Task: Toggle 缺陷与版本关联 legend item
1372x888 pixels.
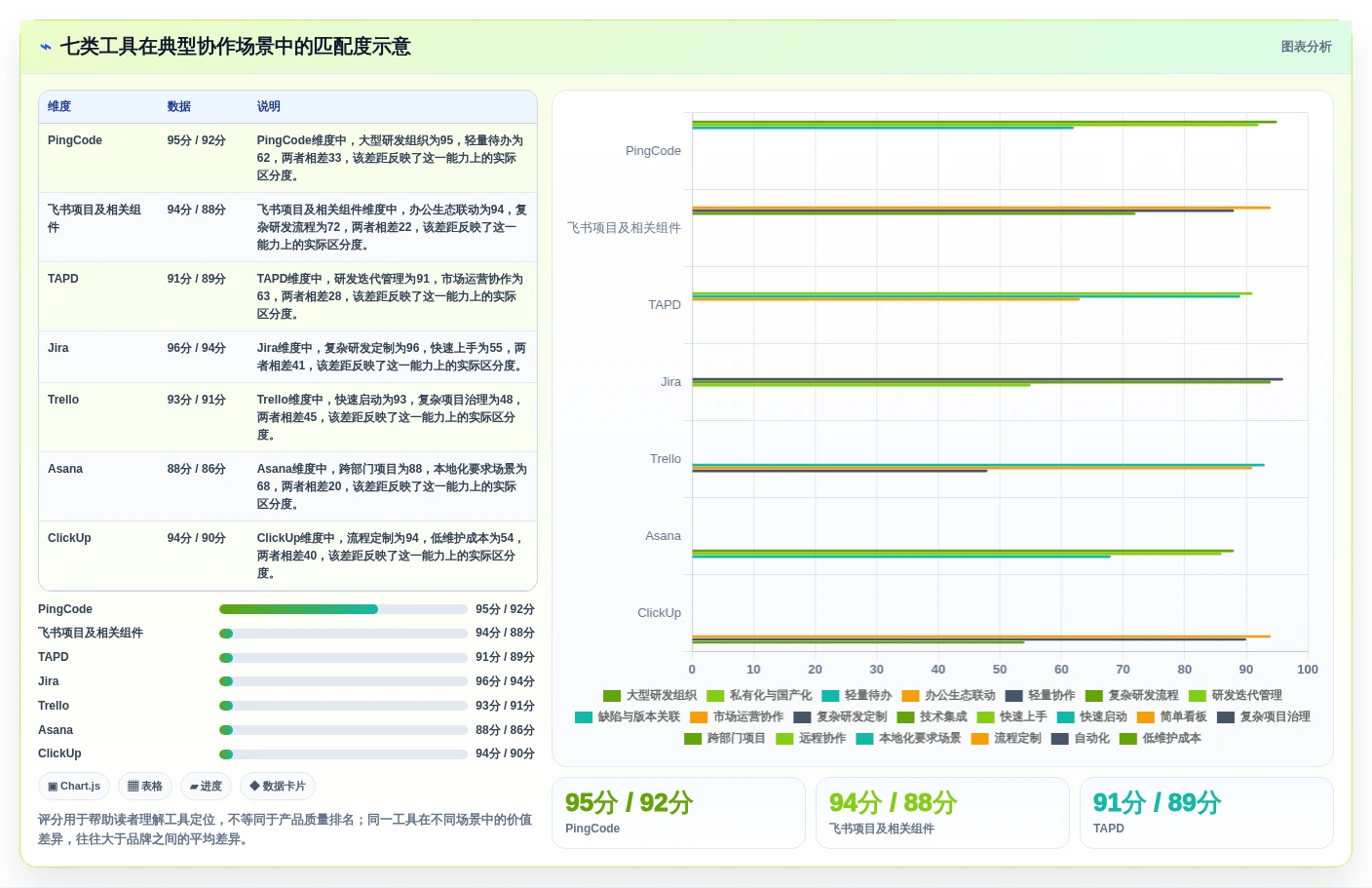Action: (x=628, y=716)
